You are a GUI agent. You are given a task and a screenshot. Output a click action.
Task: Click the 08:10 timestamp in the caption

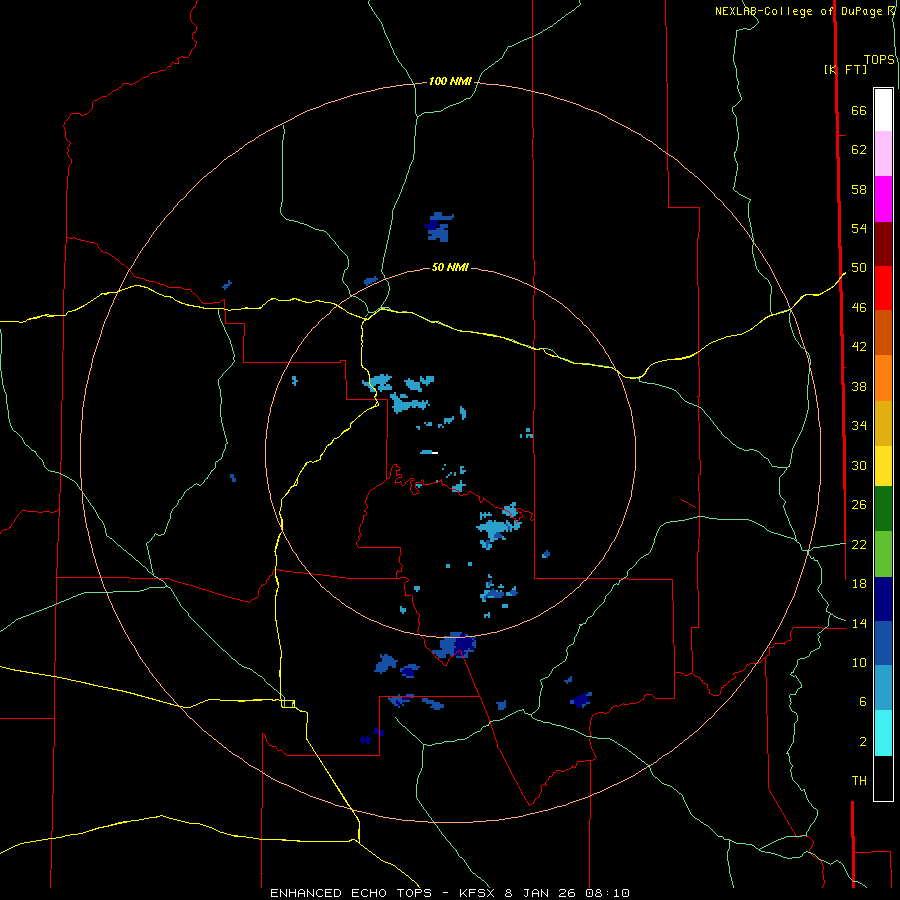coord(607,893)
